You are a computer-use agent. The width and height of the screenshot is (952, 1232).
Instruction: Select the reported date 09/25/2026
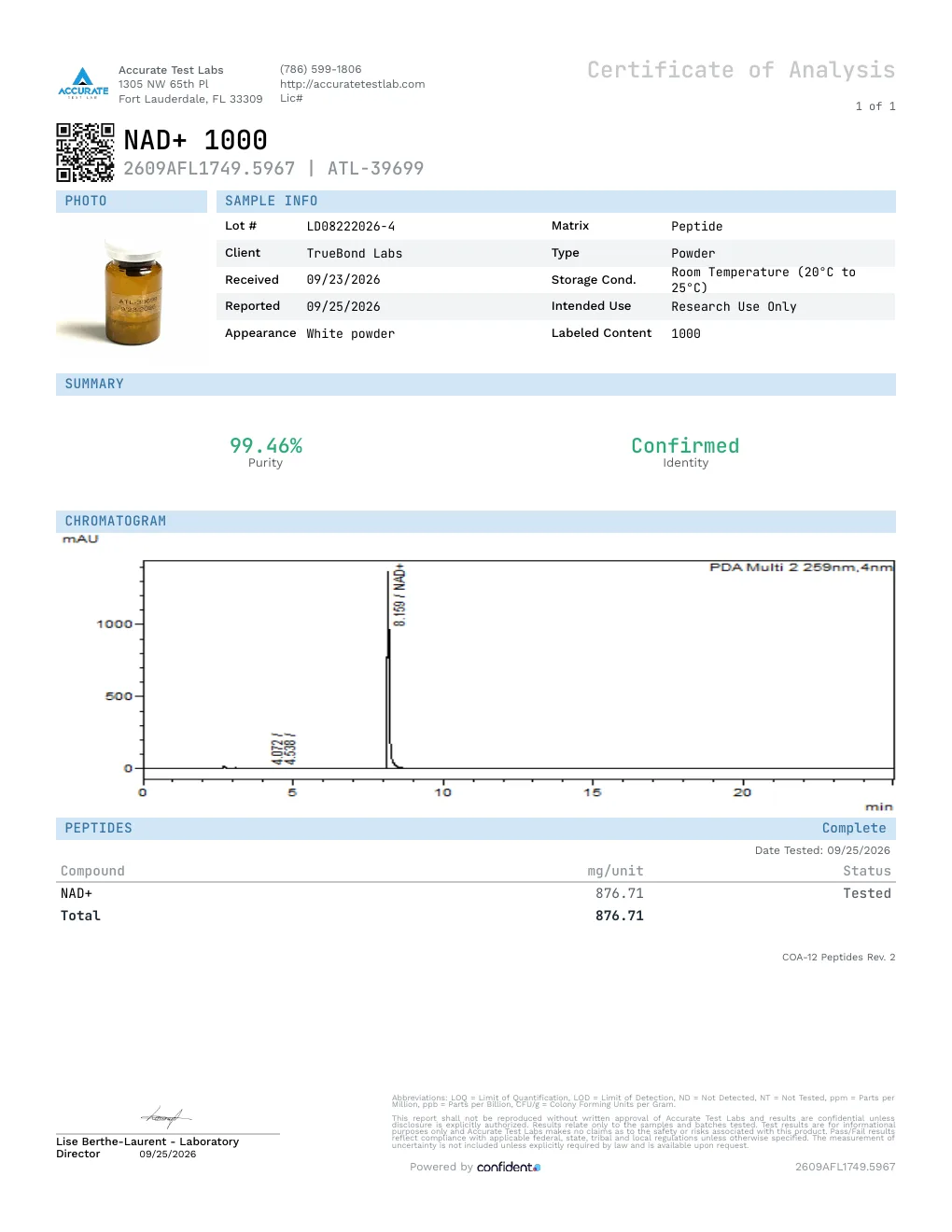coord(343,307)
